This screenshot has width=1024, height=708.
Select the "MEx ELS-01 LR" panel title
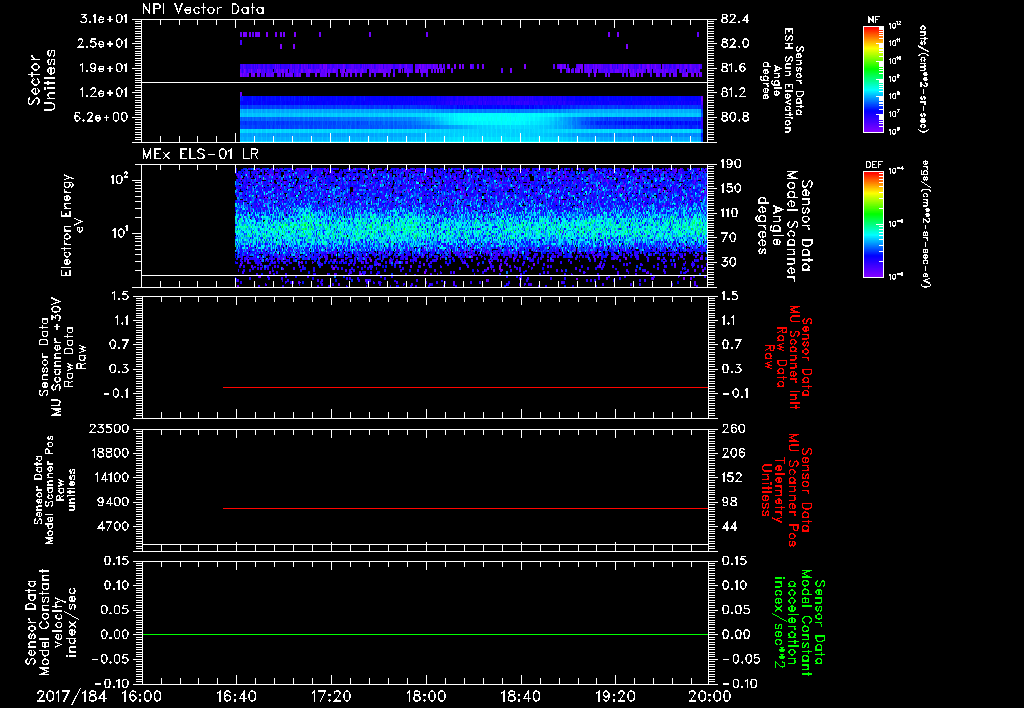200,154
